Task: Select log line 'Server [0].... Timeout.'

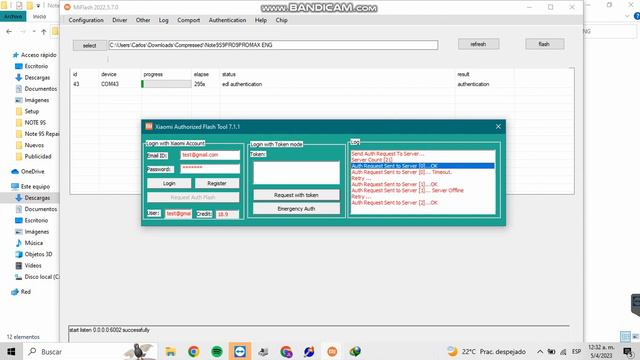Action: point(402,172)
